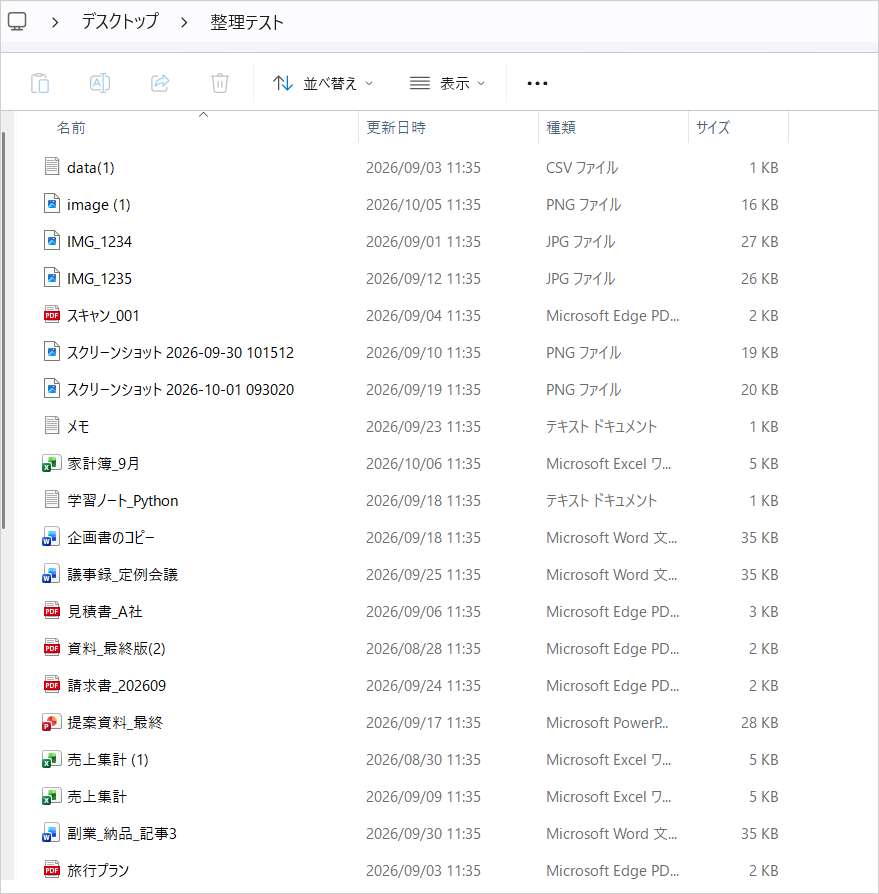Sort by the 更新日時 column header
Viewport: 879px width, 894px height.
tap(396, 128)
